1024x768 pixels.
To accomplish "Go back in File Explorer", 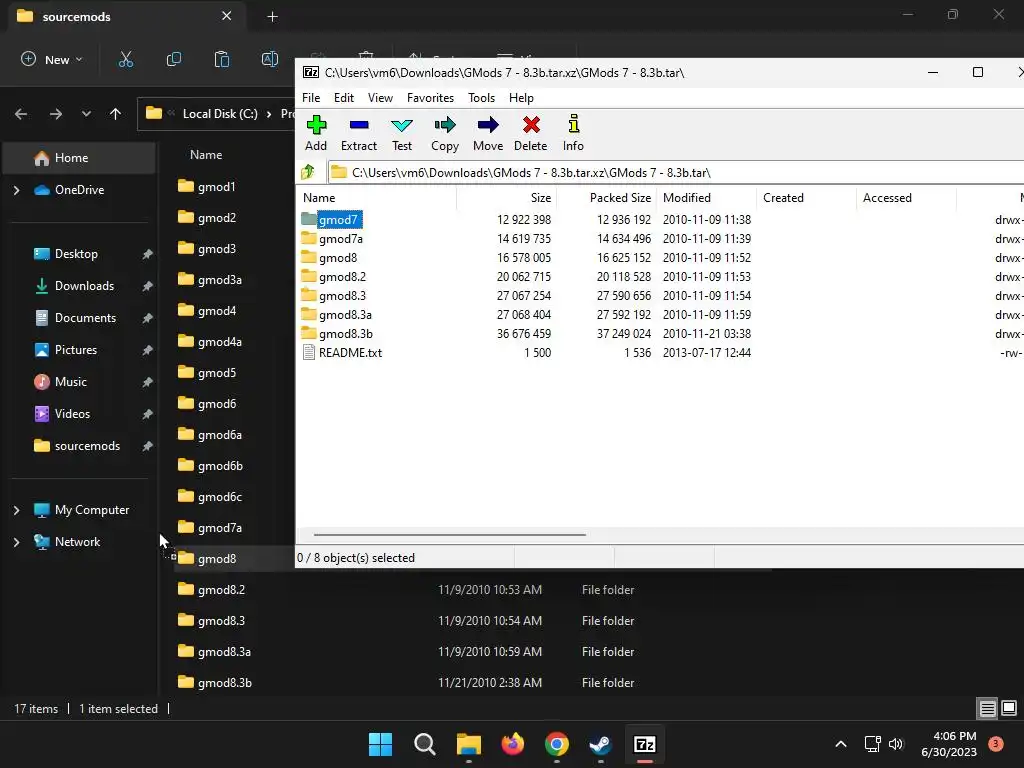I will point(21,114).
